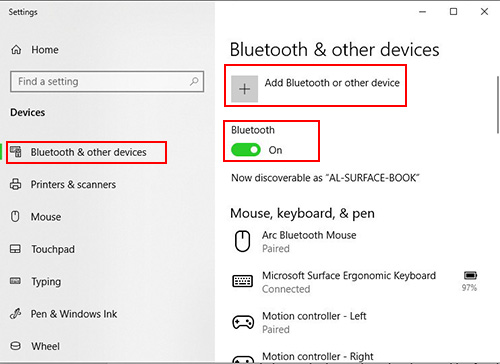Select the Surface Ergonomic Keyboard icon
Screen dimensions: 500x364
click(x=242, y=281)
